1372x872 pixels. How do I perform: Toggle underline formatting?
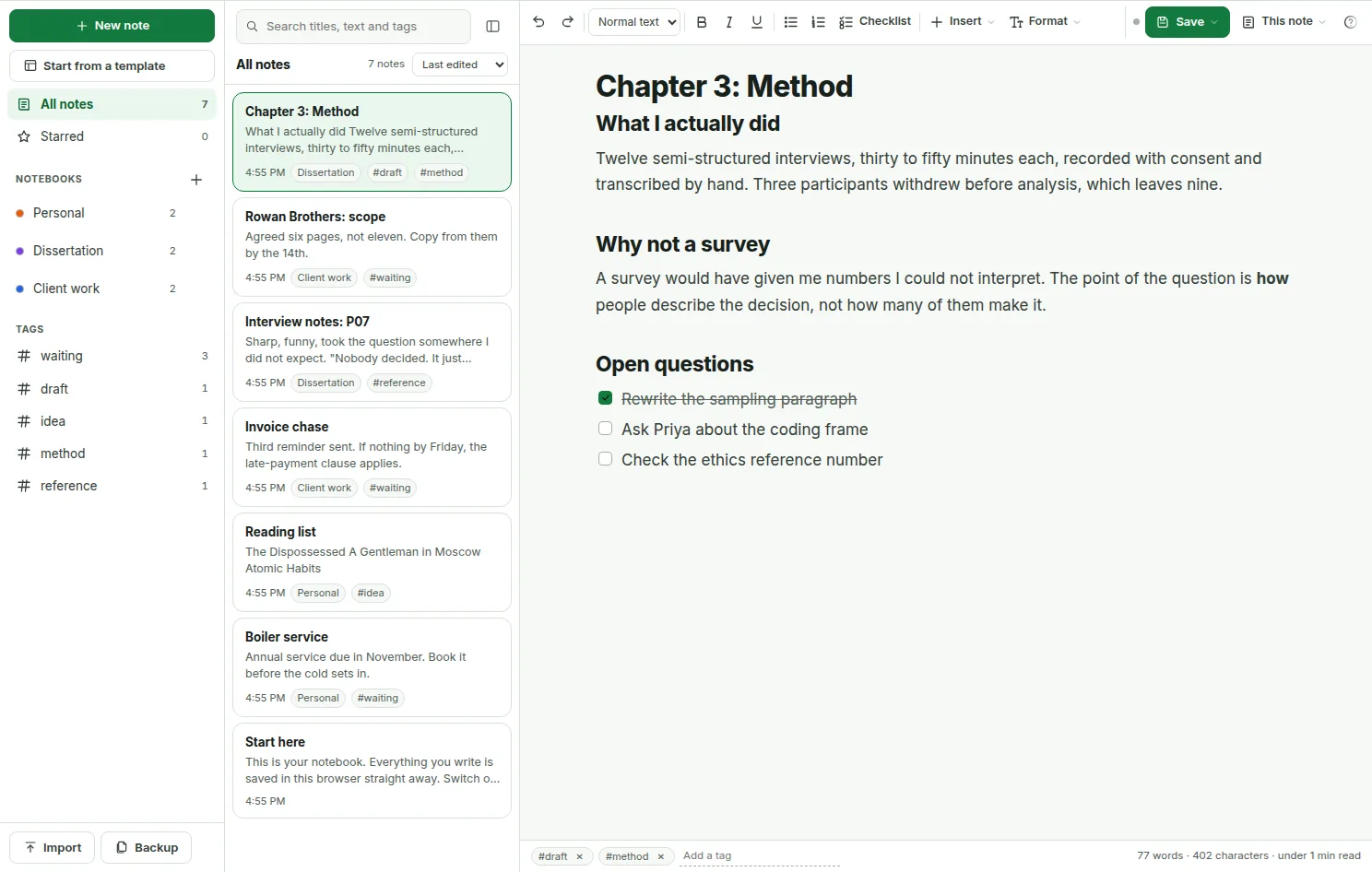pyautogui.click(x=757, y=22)
